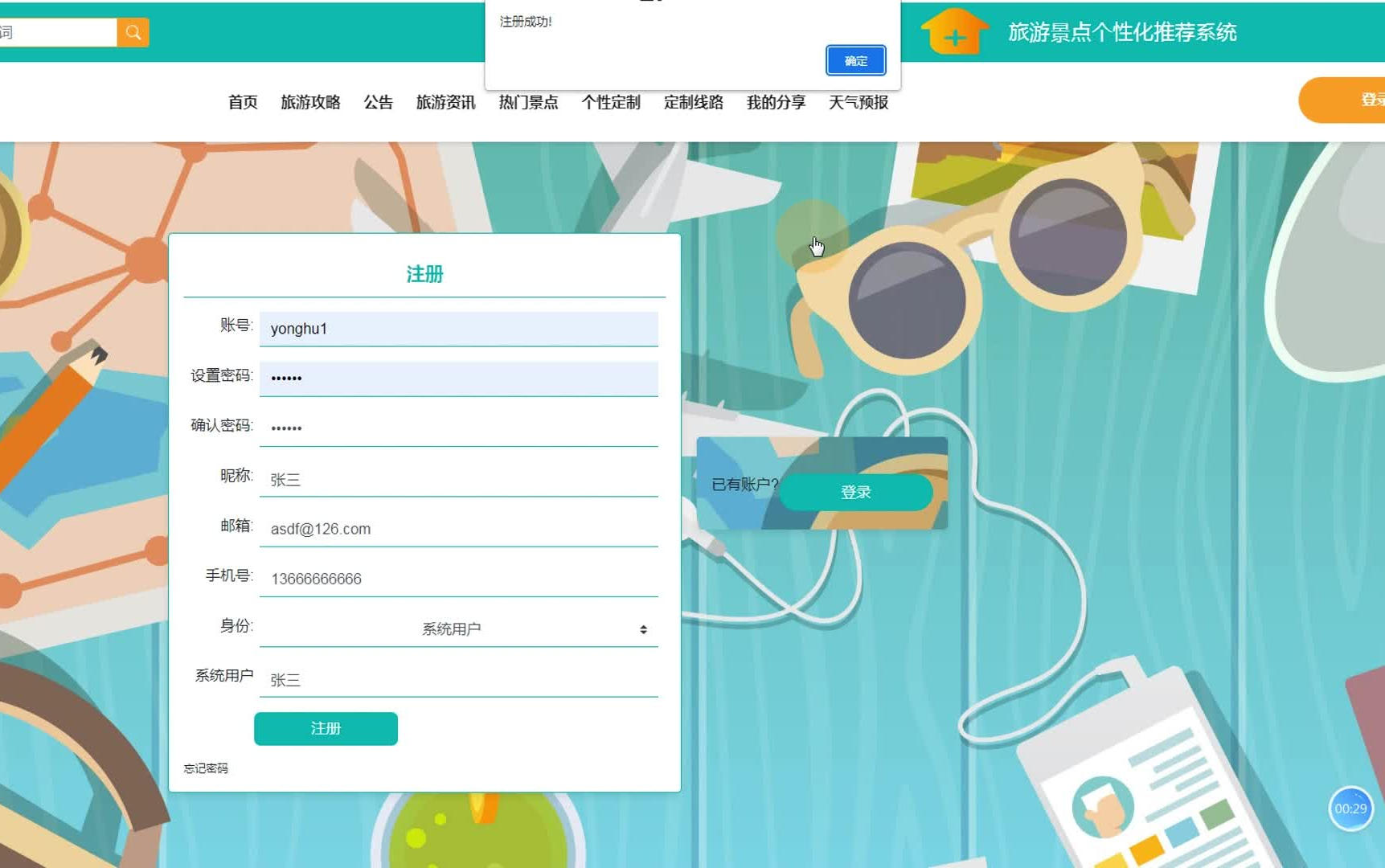Open the 首页 menu item
This screenshot has height=868, width=1385.
[x=243, y=102]
